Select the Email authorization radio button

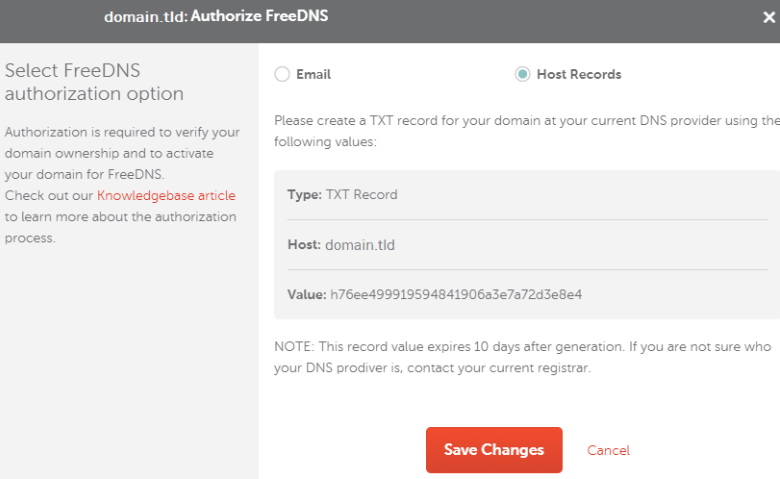(282, 74)
